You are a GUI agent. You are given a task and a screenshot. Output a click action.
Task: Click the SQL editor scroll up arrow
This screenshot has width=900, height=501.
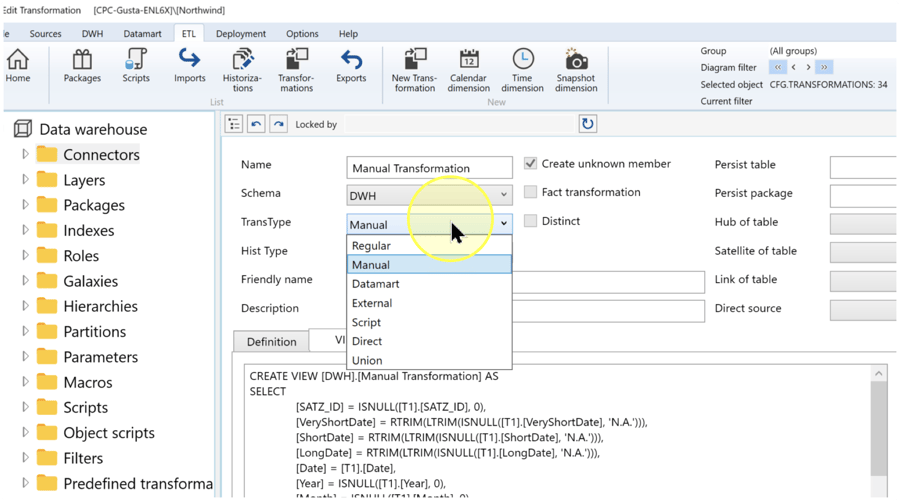coord(879,374)
